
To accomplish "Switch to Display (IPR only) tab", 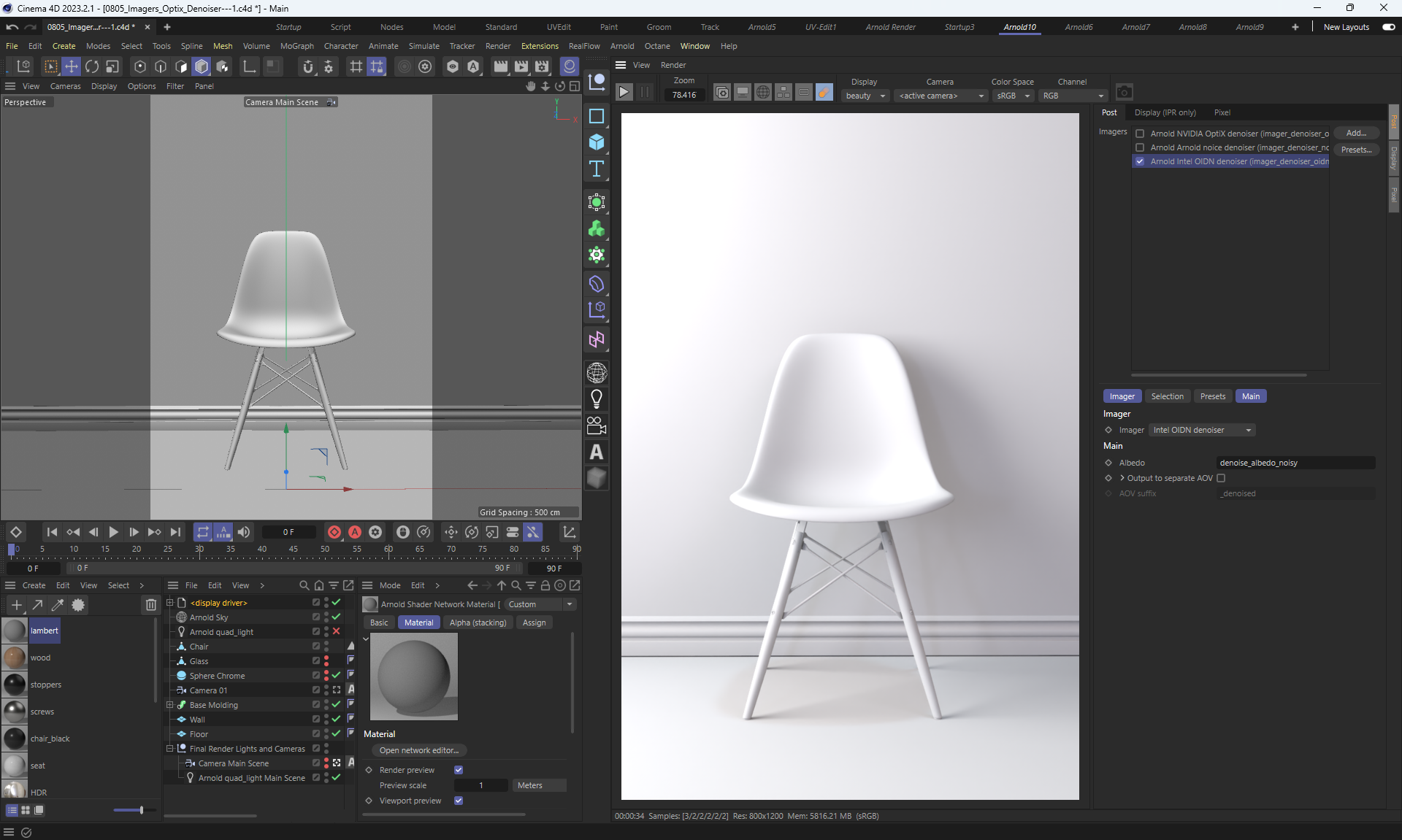I will coord(1165,112).
